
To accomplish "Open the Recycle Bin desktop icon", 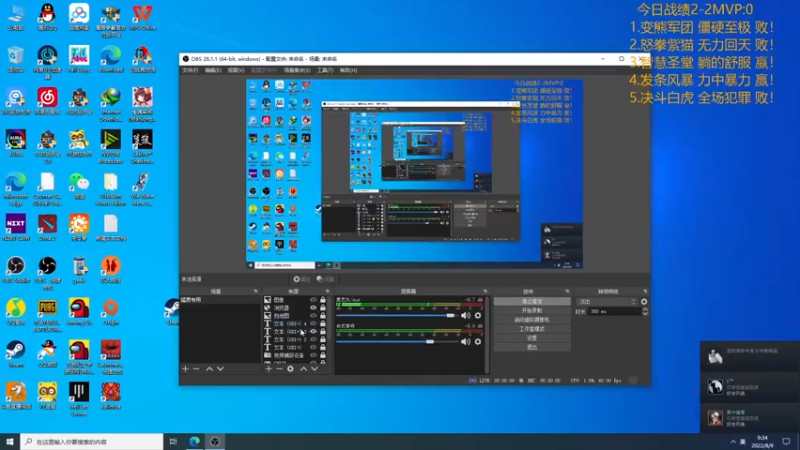I will pos(16,59).
